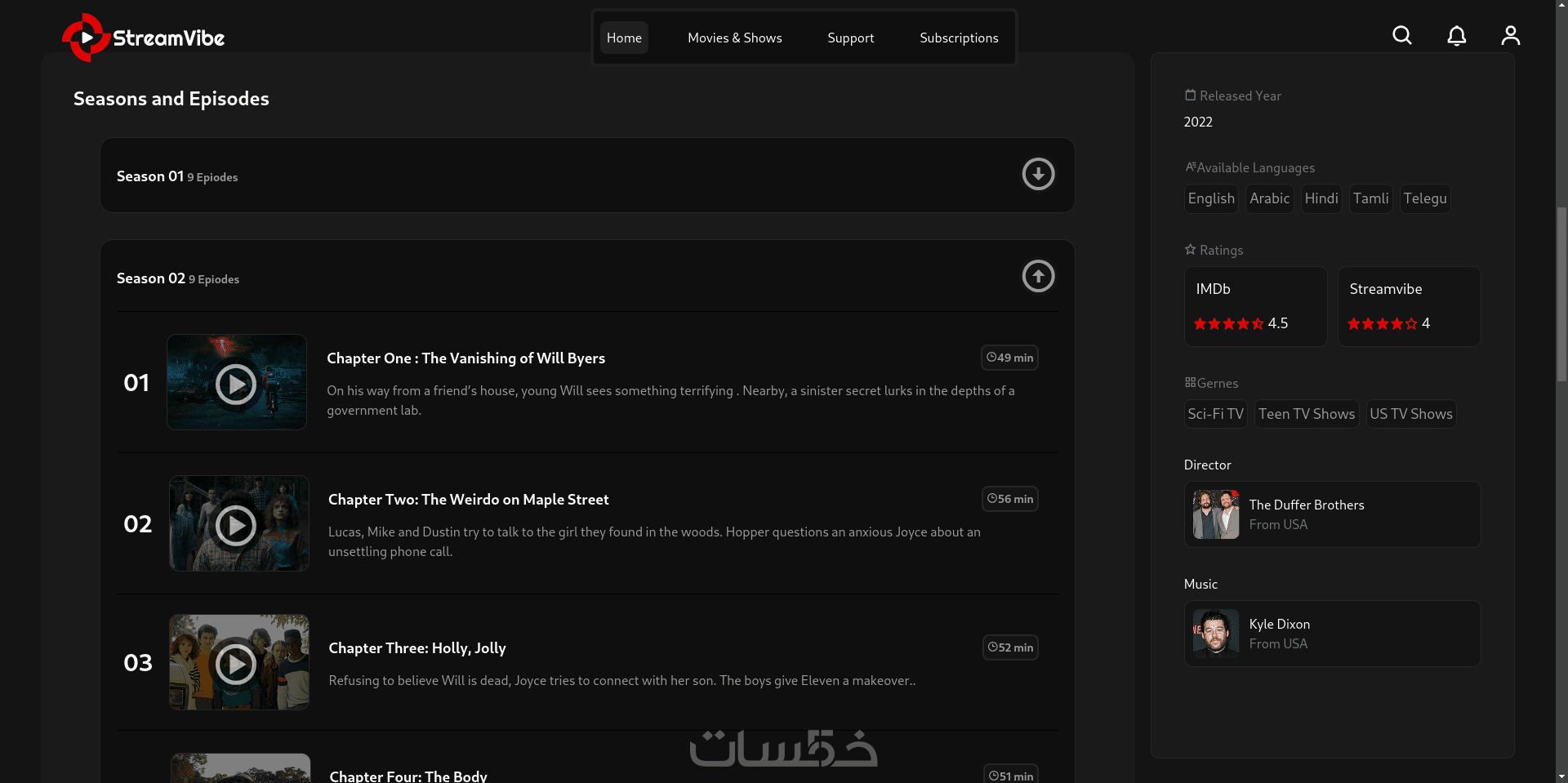Select the Telegu language tag

point(1425,198)
